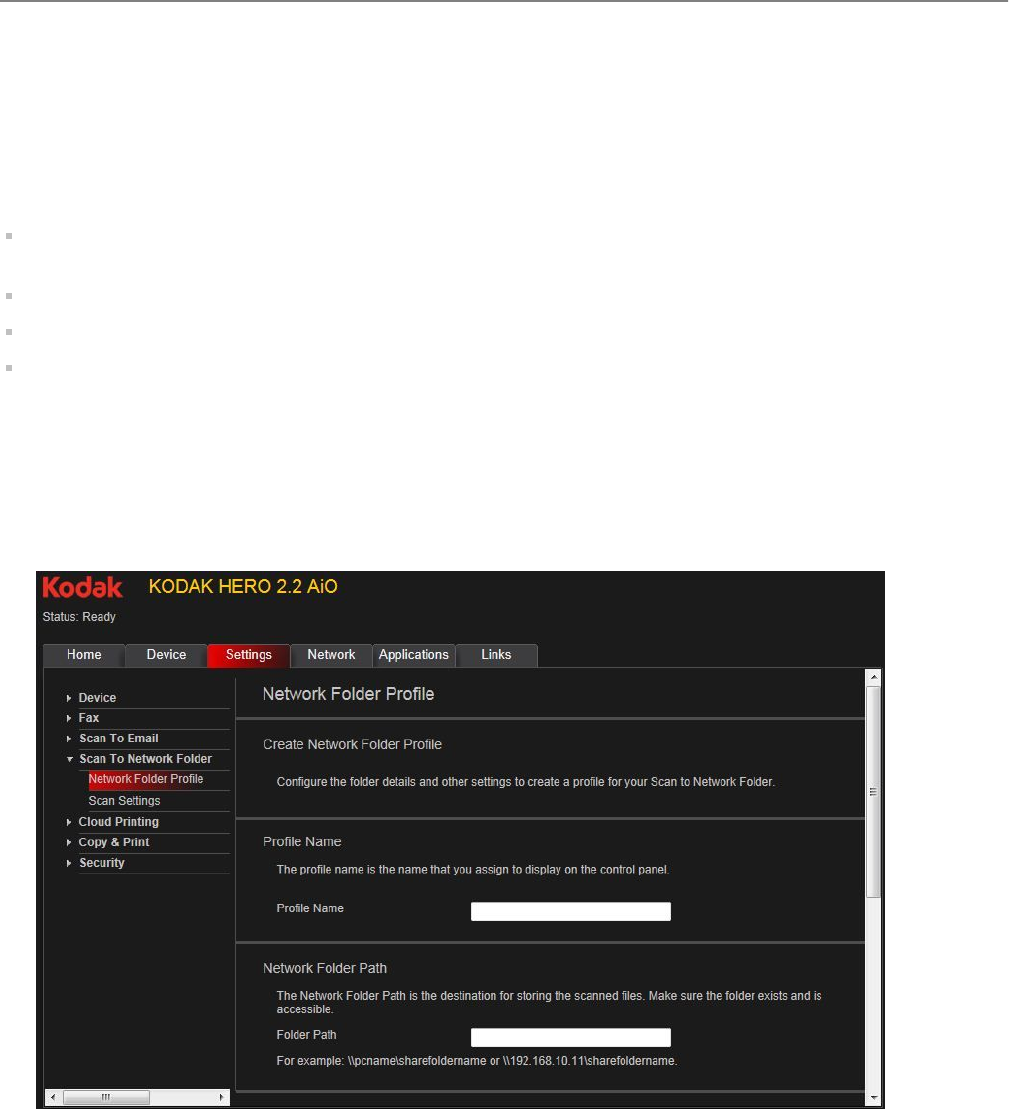Expand the Device sidebar arrow

(69, 698)
